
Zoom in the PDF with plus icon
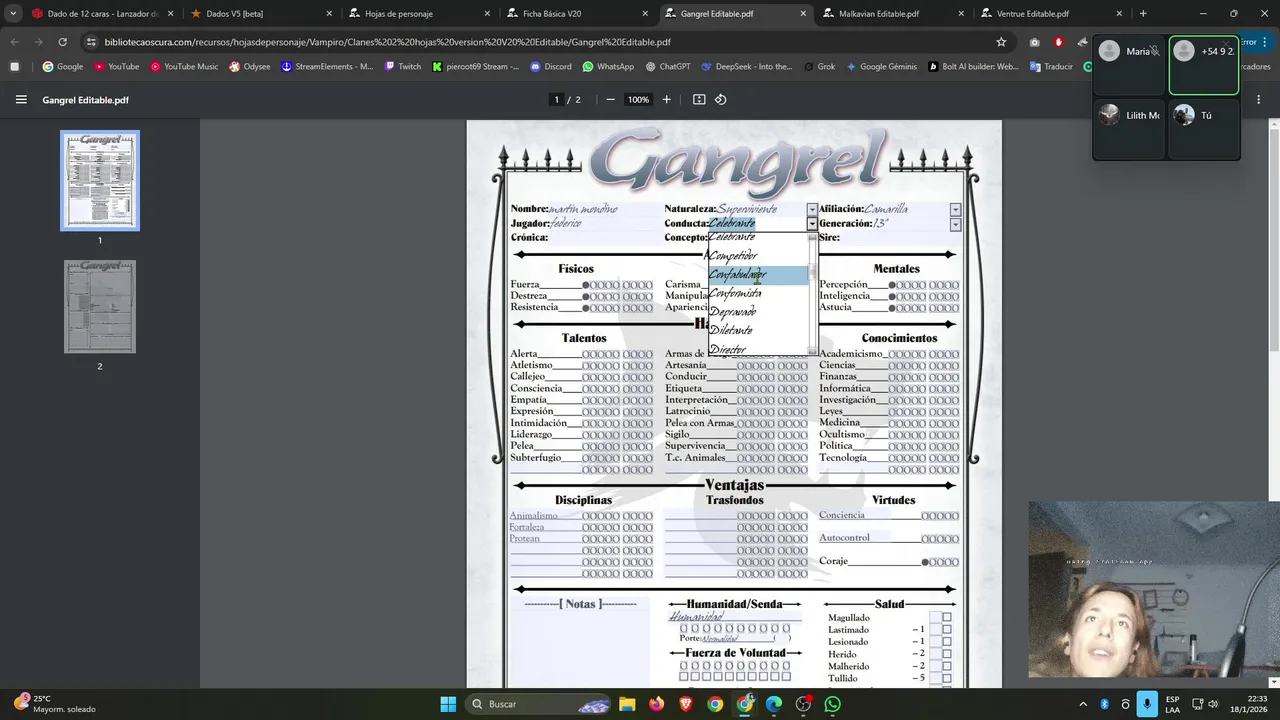[x=667, y=100]
